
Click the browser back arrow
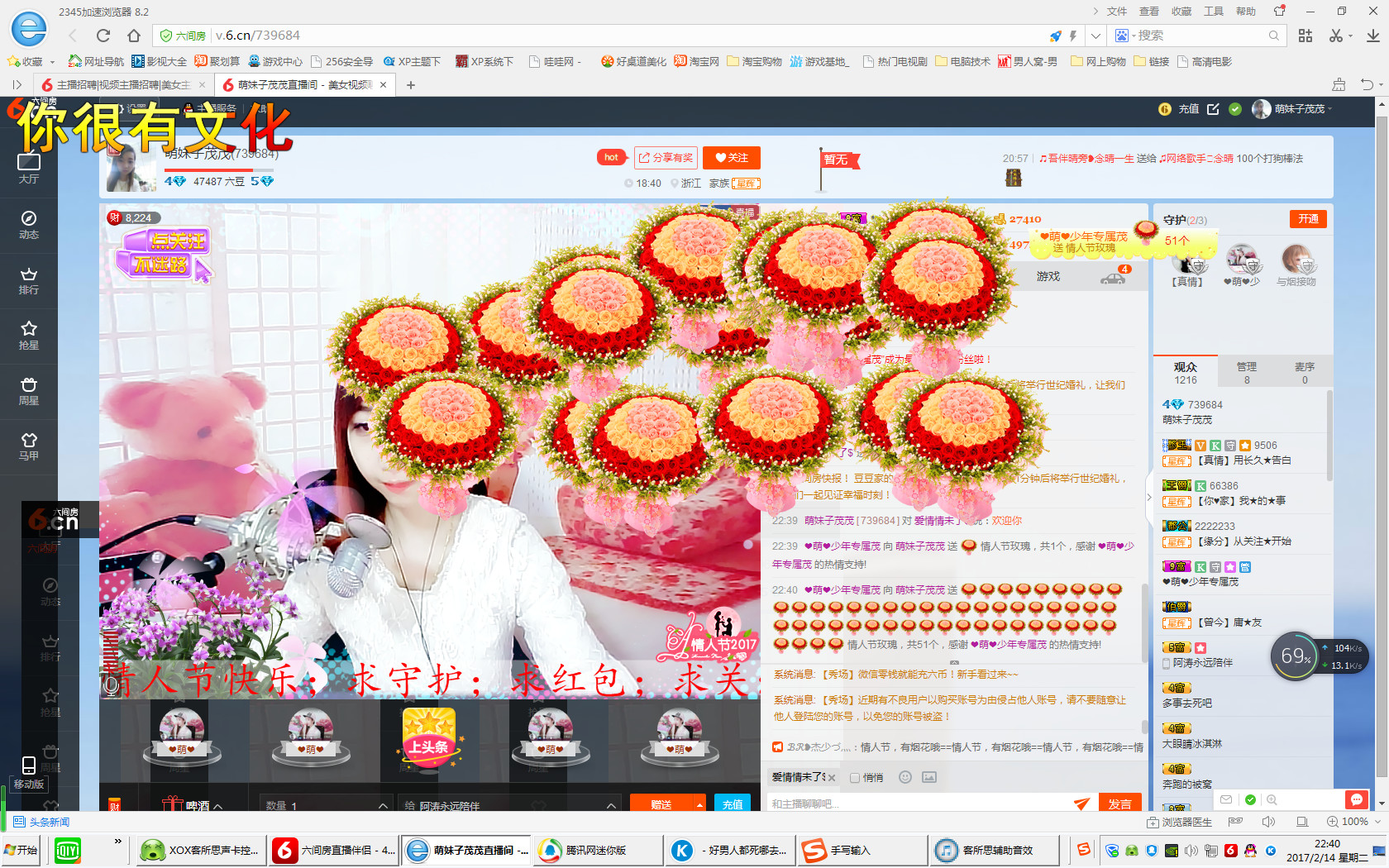point(73,36)
